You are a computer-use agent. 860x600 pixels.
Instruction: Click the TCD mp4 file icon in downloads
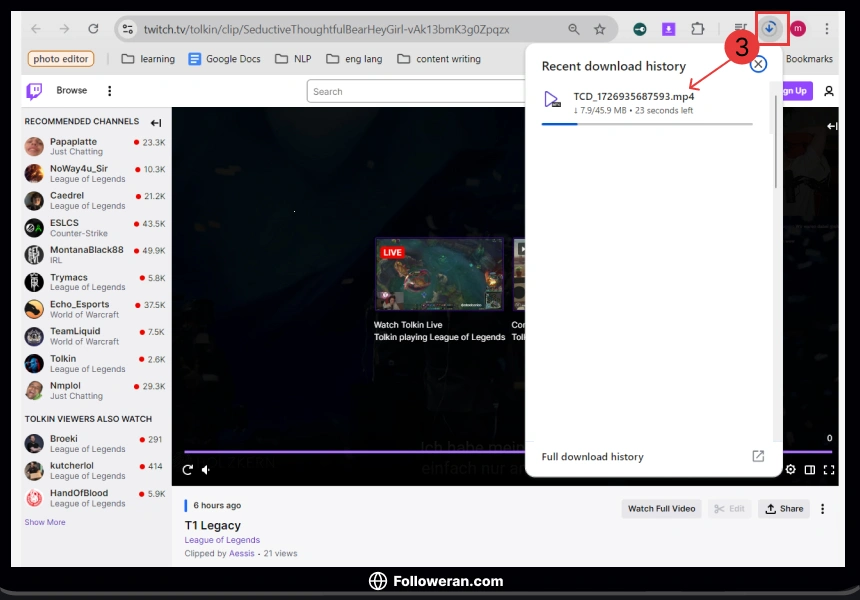pyautogui.click(x=552, y=99)
